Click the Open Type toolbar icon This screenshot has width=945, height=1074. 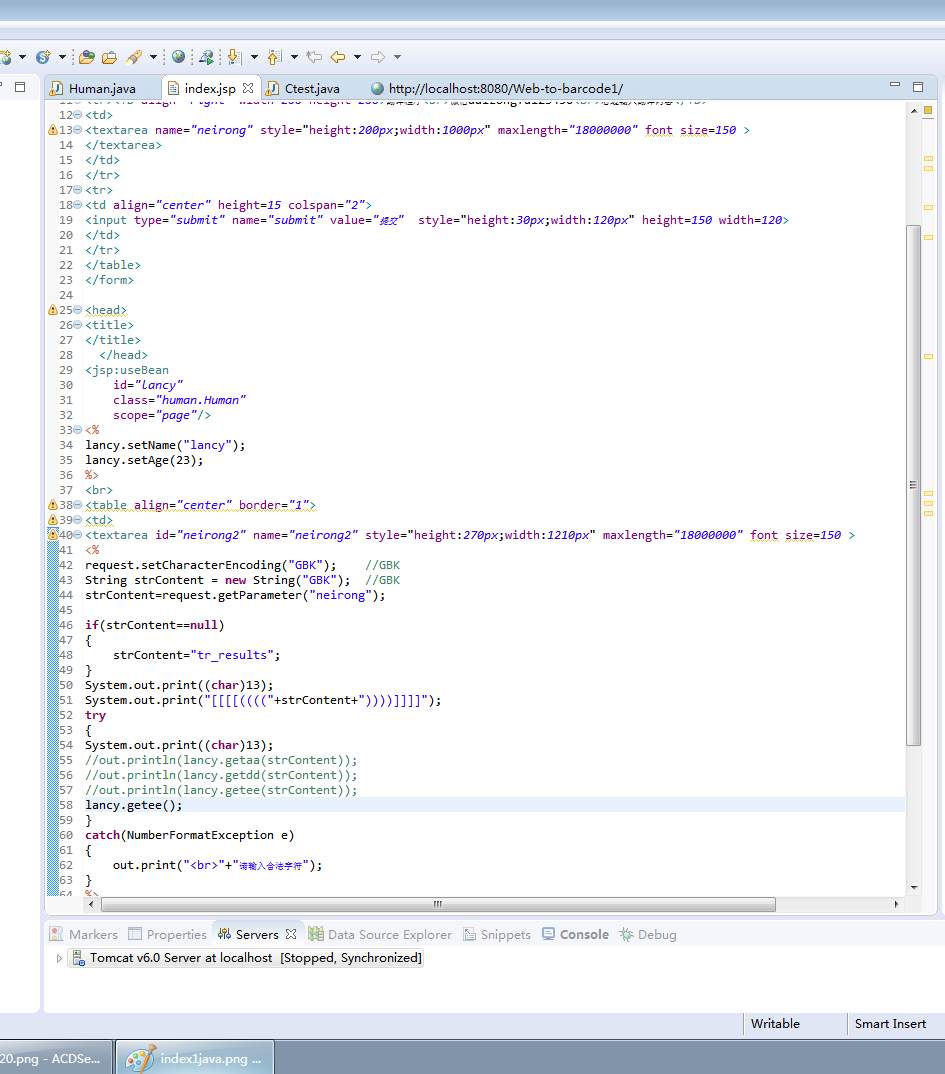click(x=87, y=58)
